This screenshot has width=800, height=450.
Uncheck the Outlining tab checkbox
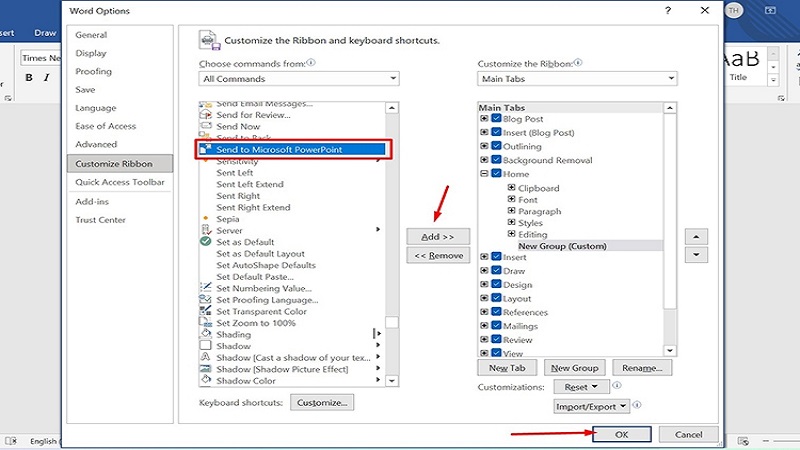click(x=496, y=146)
